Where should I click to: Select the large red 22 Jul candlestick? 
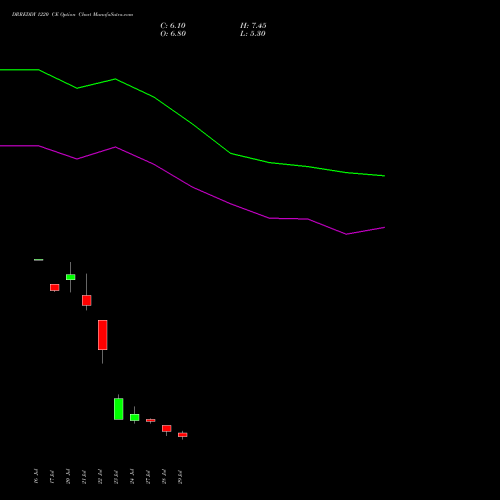[102, 335]
